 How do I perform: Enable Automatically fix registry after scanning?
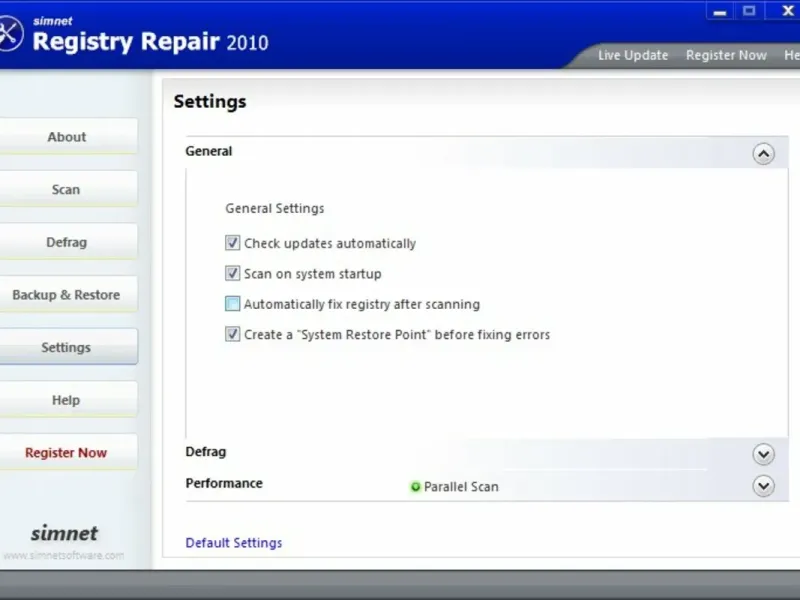pos(233,304)
